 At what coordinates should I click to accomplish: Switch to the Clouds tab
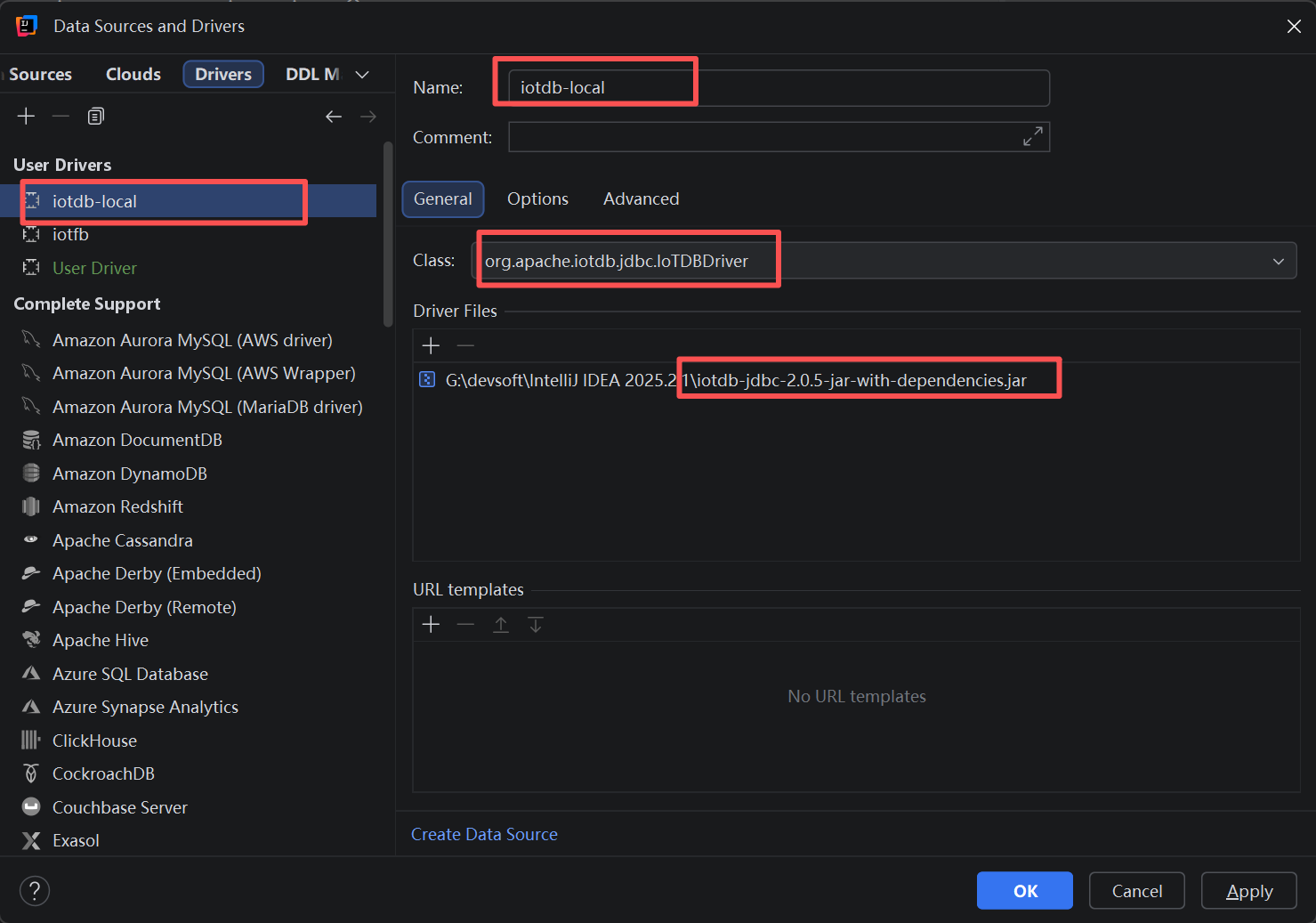pyautogui.click(x=133, y=75)
